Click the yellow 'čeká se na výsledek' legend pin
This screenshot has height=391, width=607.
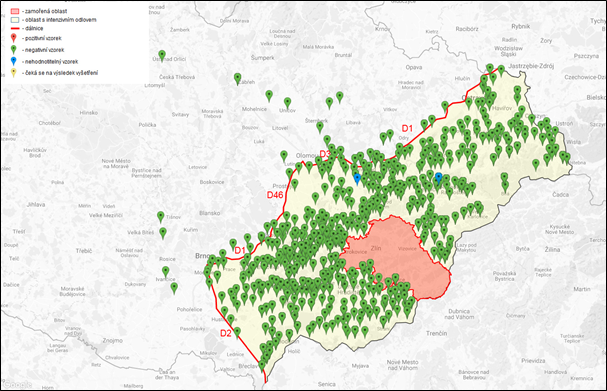pos(14,72)
